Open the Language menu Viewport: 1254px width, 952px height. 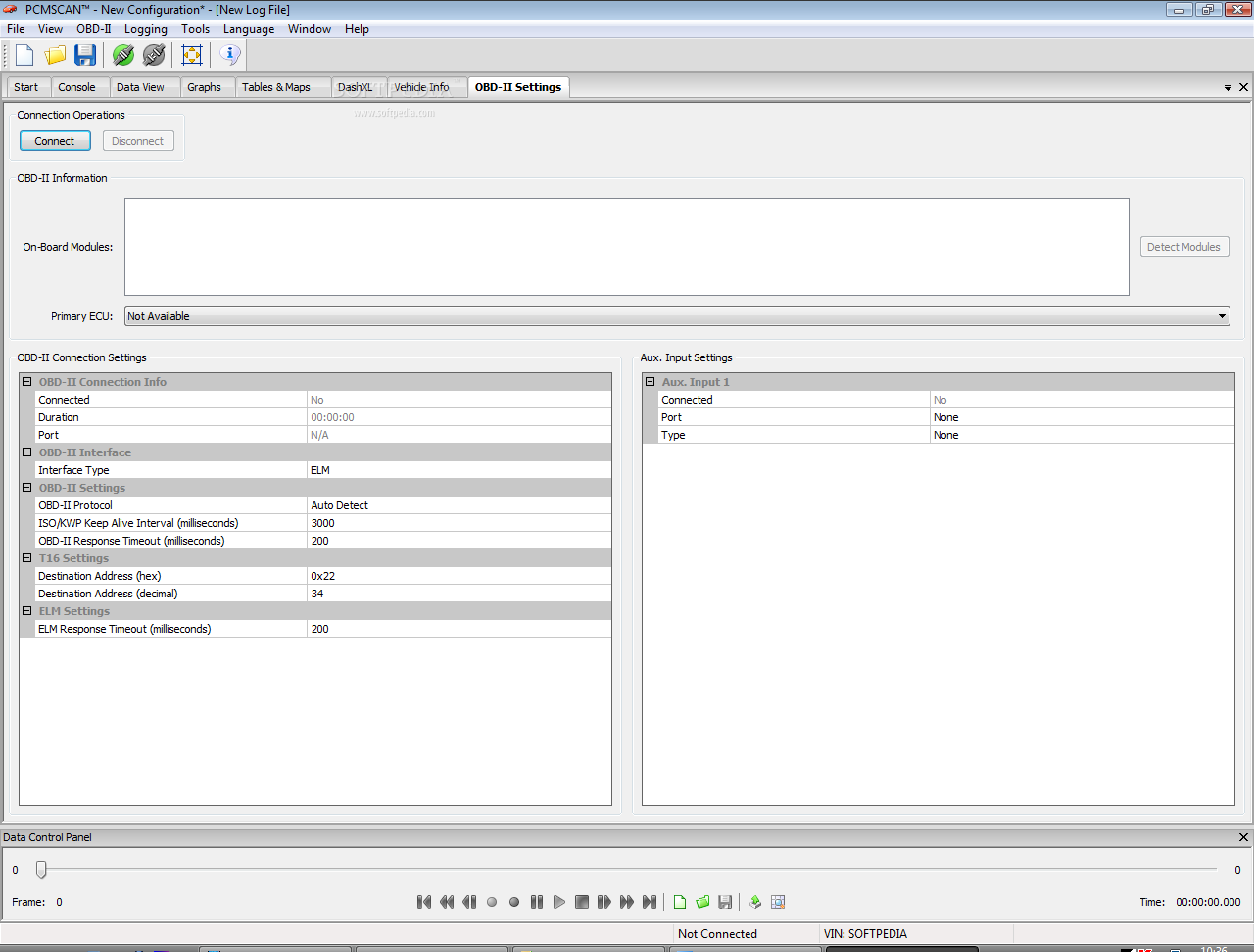[249, 29]
